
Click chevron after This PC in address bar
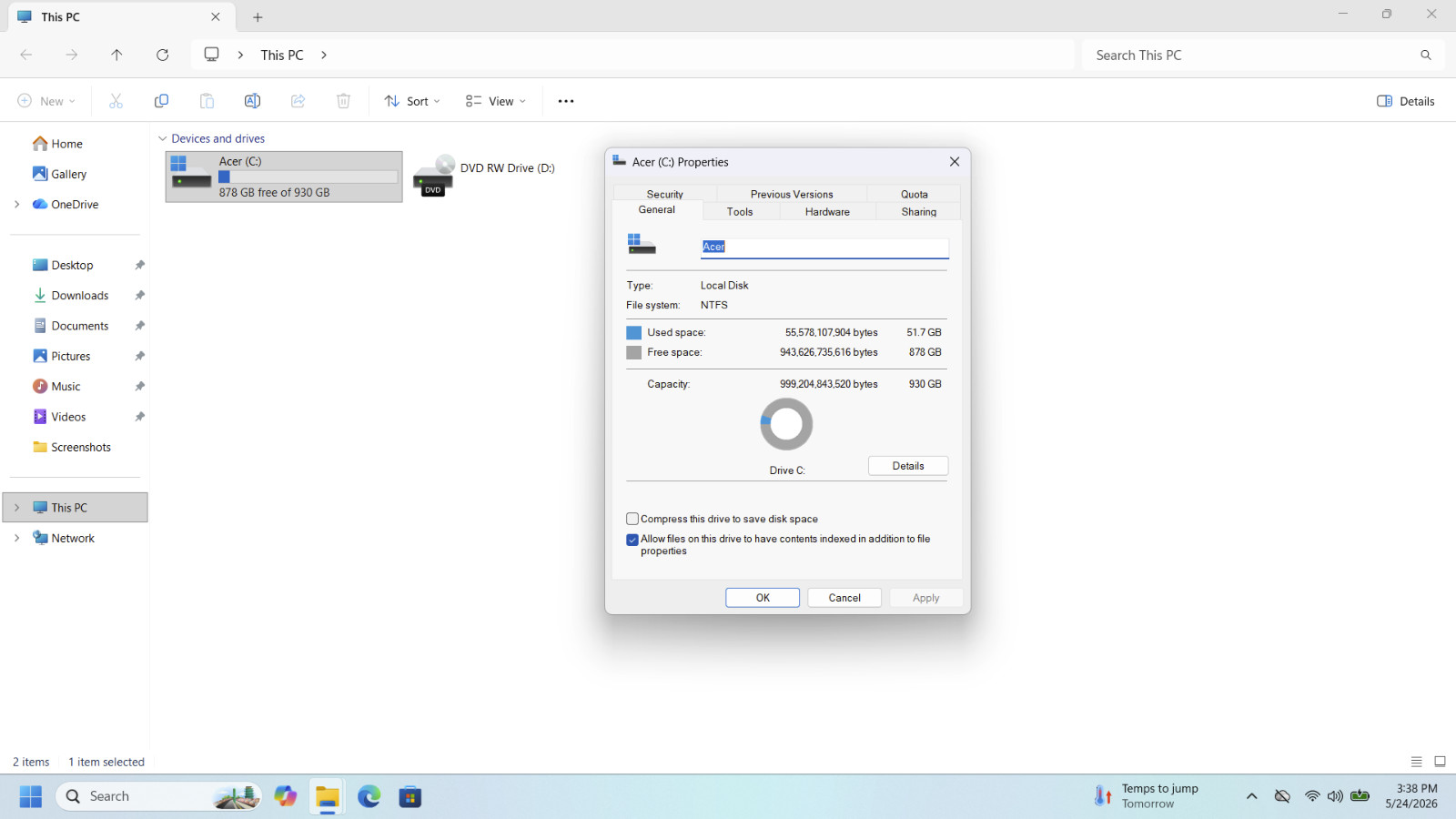tap(324, 55)
